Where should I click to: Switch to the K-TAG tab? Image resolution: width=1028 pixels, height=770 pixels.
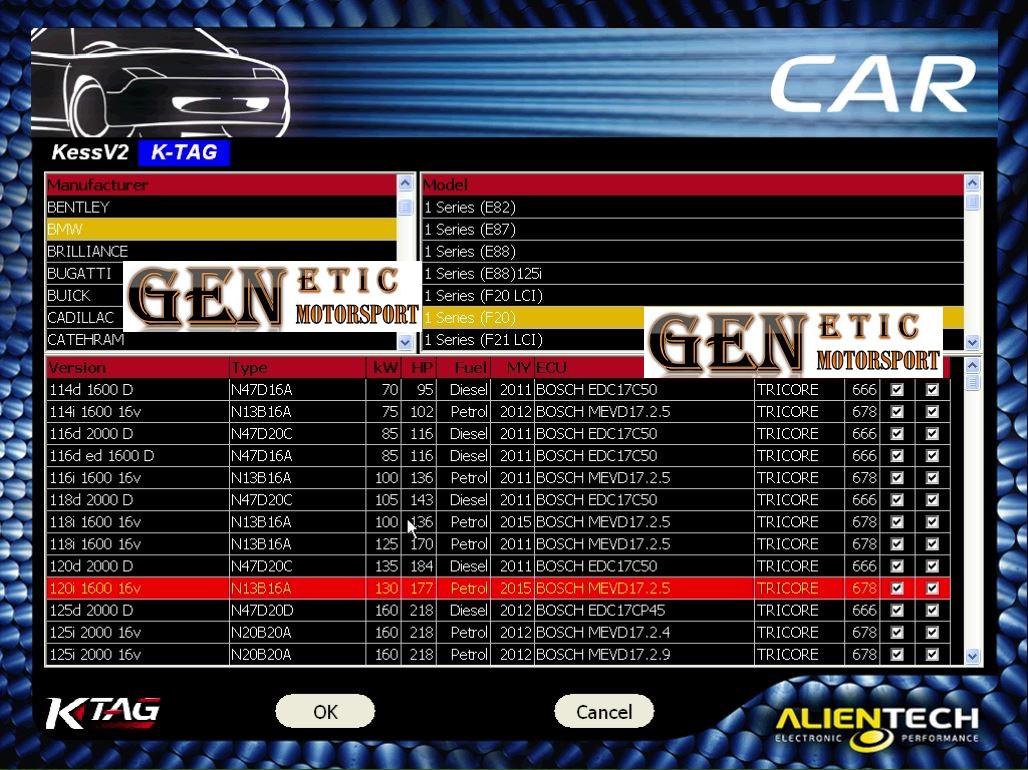pyautogui.click(x=184, y=153)
